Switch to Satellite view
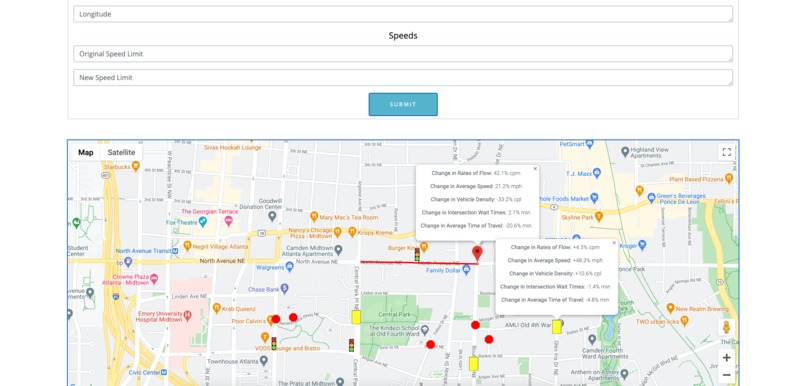Screen dimensions: 806x386 121,152
